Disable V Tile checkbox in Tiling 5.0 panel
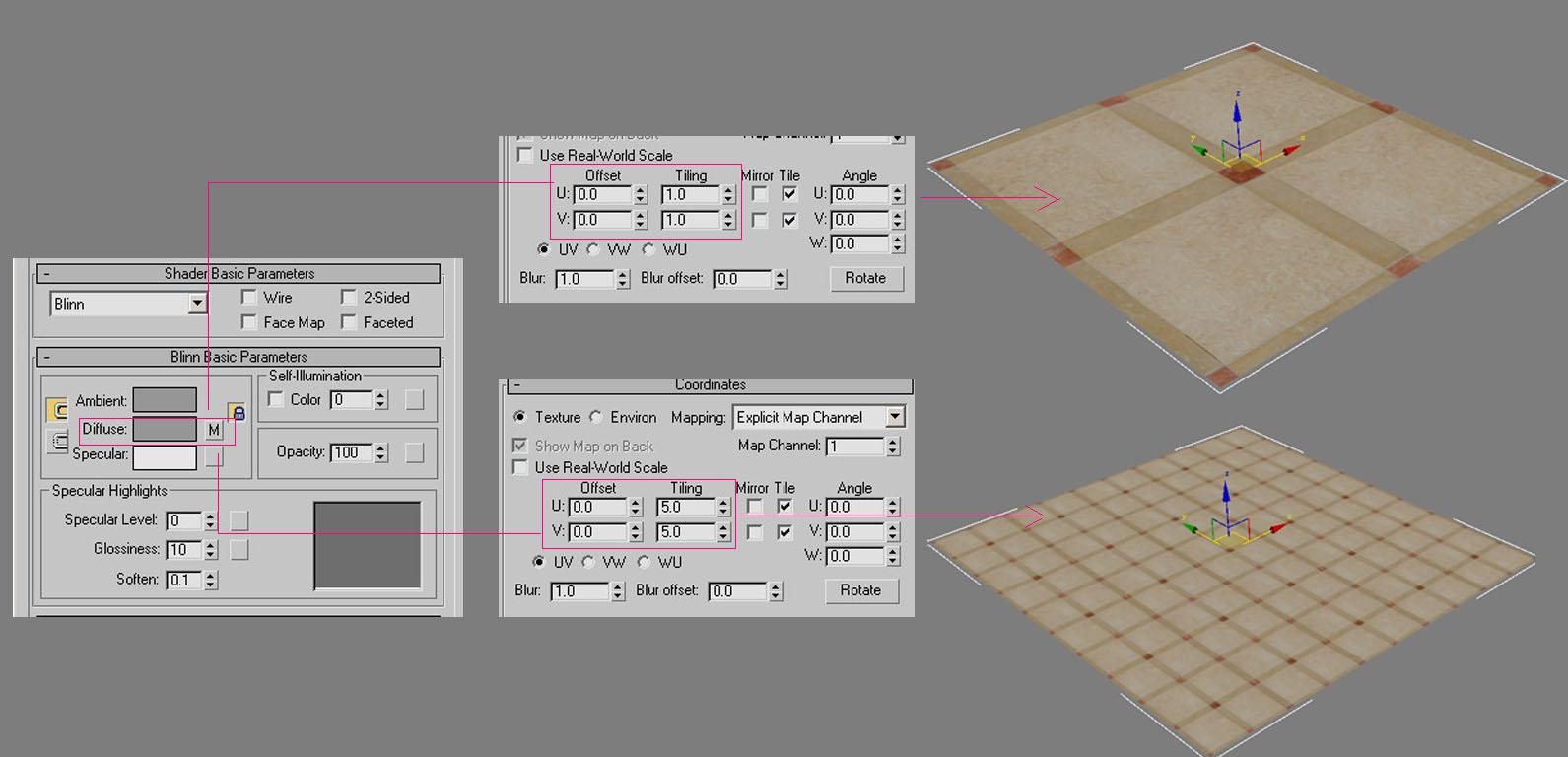This screenshot has height=757, width=1568. coord(784,532)
